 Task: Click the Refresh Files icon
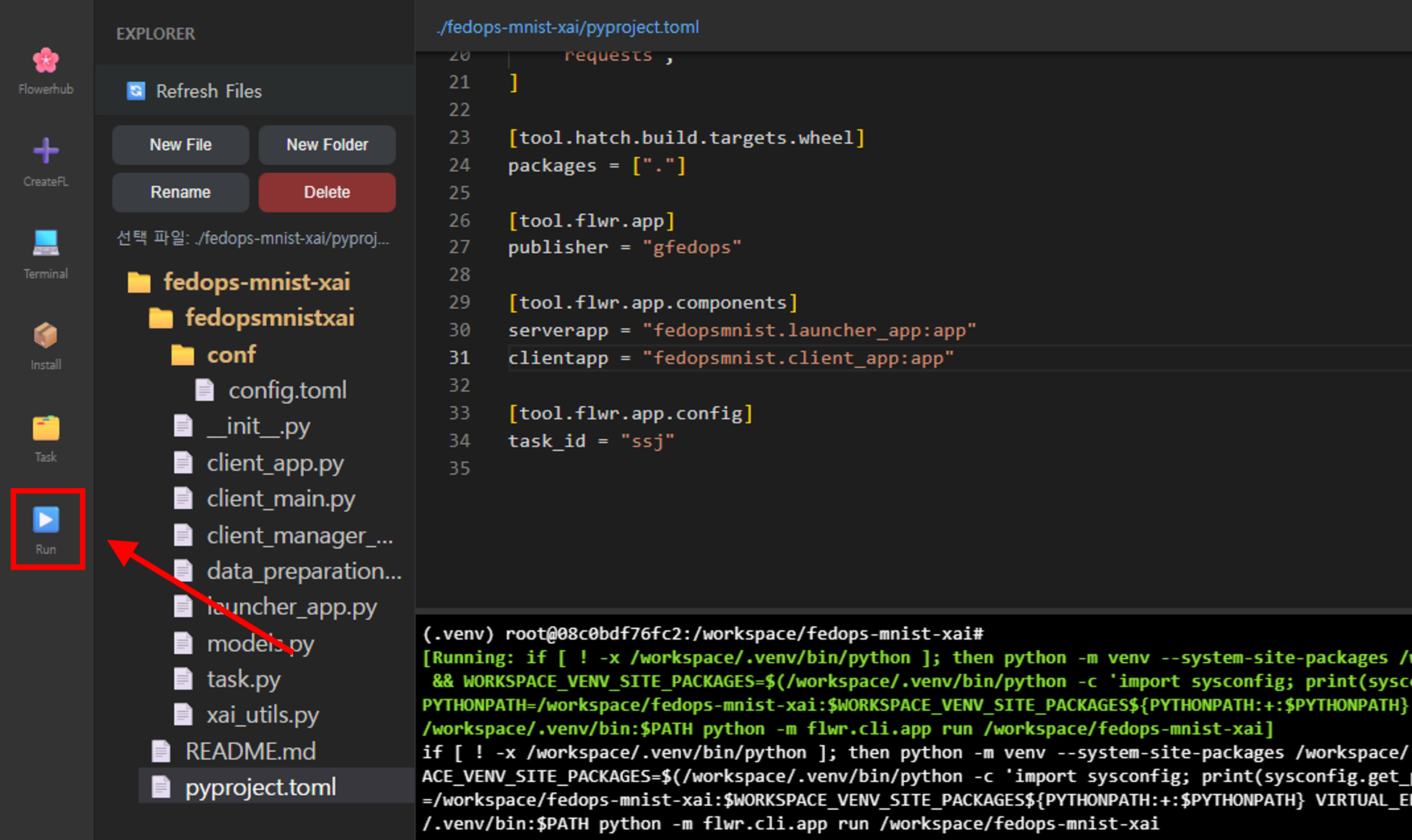136,91
